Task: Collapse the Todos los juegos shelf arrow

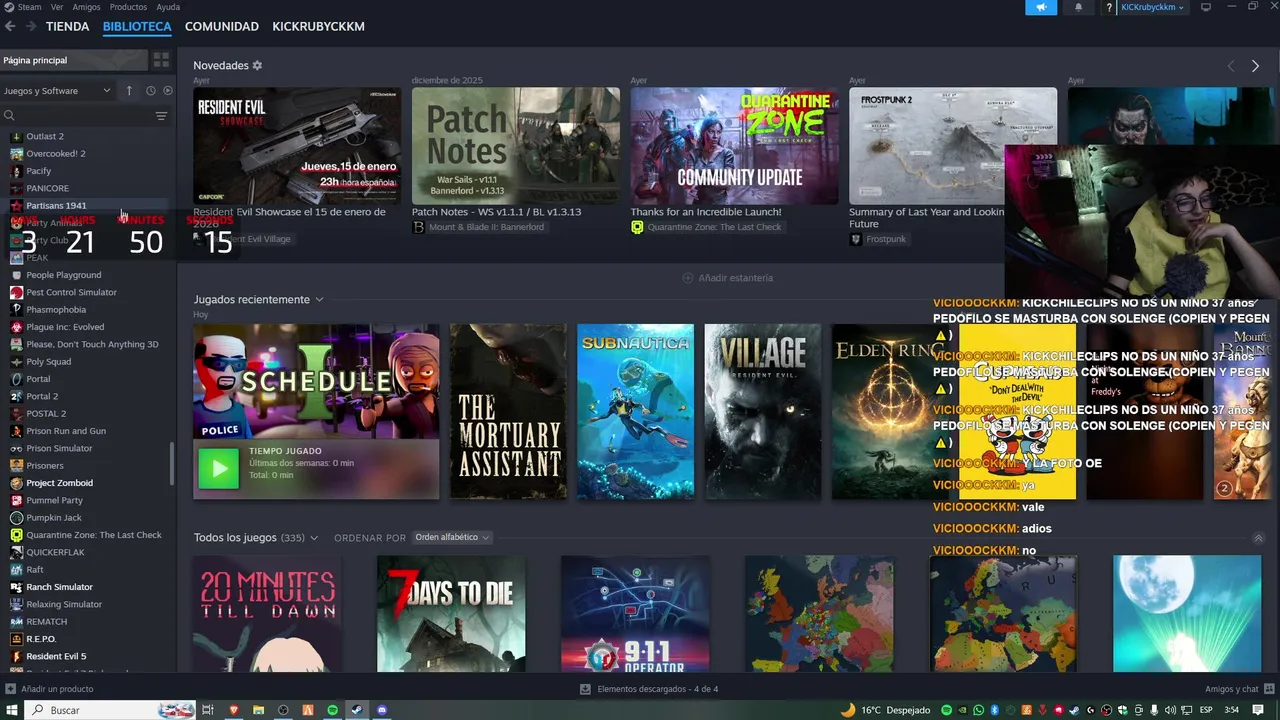Action: (1258, 538)
